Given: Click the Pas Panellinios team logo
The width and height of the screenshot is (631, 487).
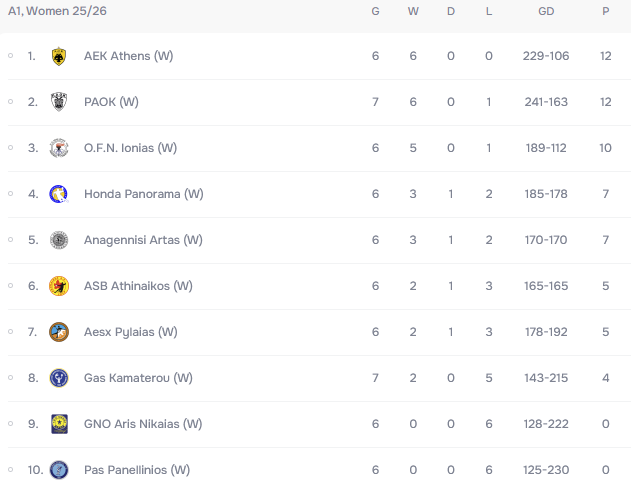Looking at the screenshot, I should [x=59, y=470].
